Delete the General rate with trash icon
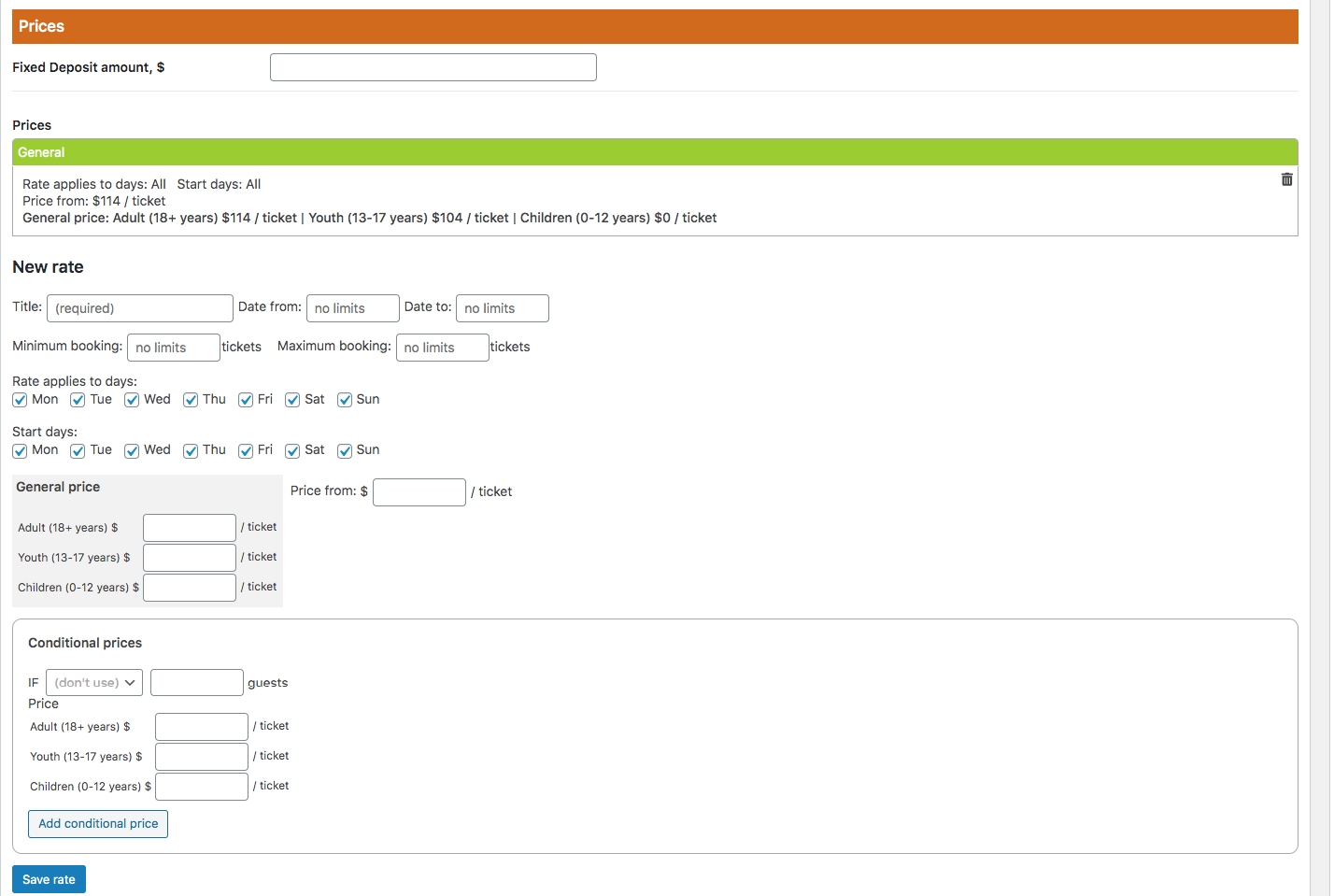 point(1286,179)
